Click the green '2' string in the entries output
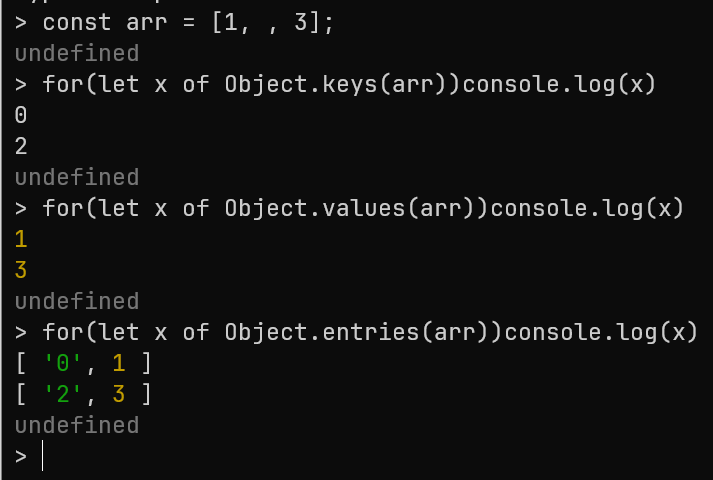The width and height of the screenshot is (713, 480). point(69,395)
